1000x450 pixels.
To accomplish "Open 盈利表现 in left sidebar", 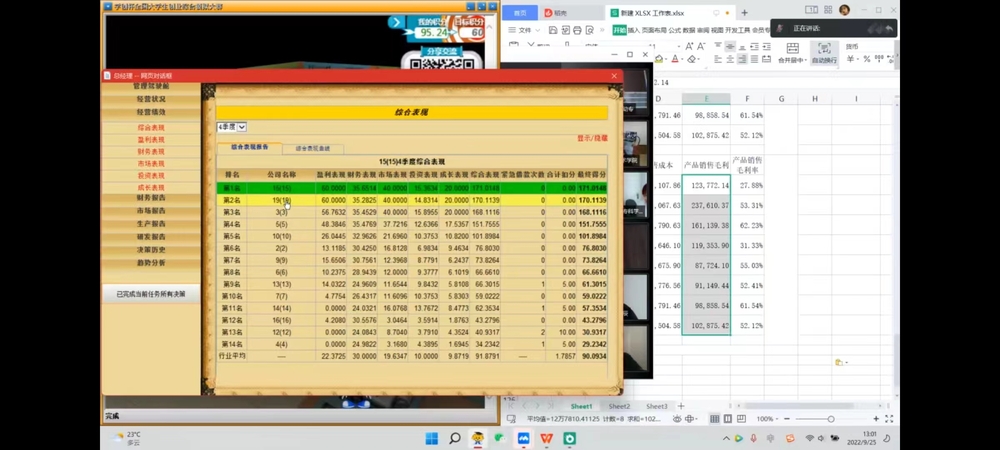I will tap(151, 140).
